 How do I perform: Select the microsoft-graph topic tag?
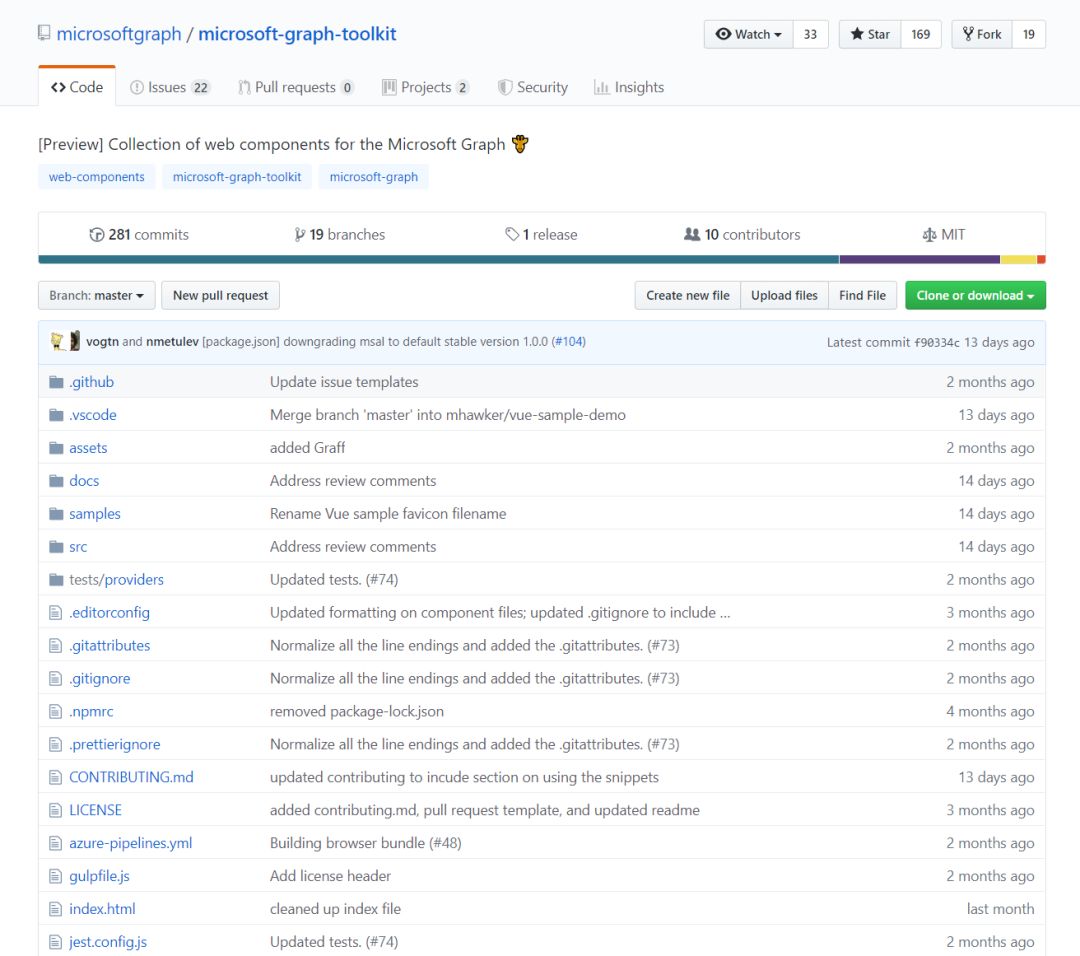coord(374,177)
